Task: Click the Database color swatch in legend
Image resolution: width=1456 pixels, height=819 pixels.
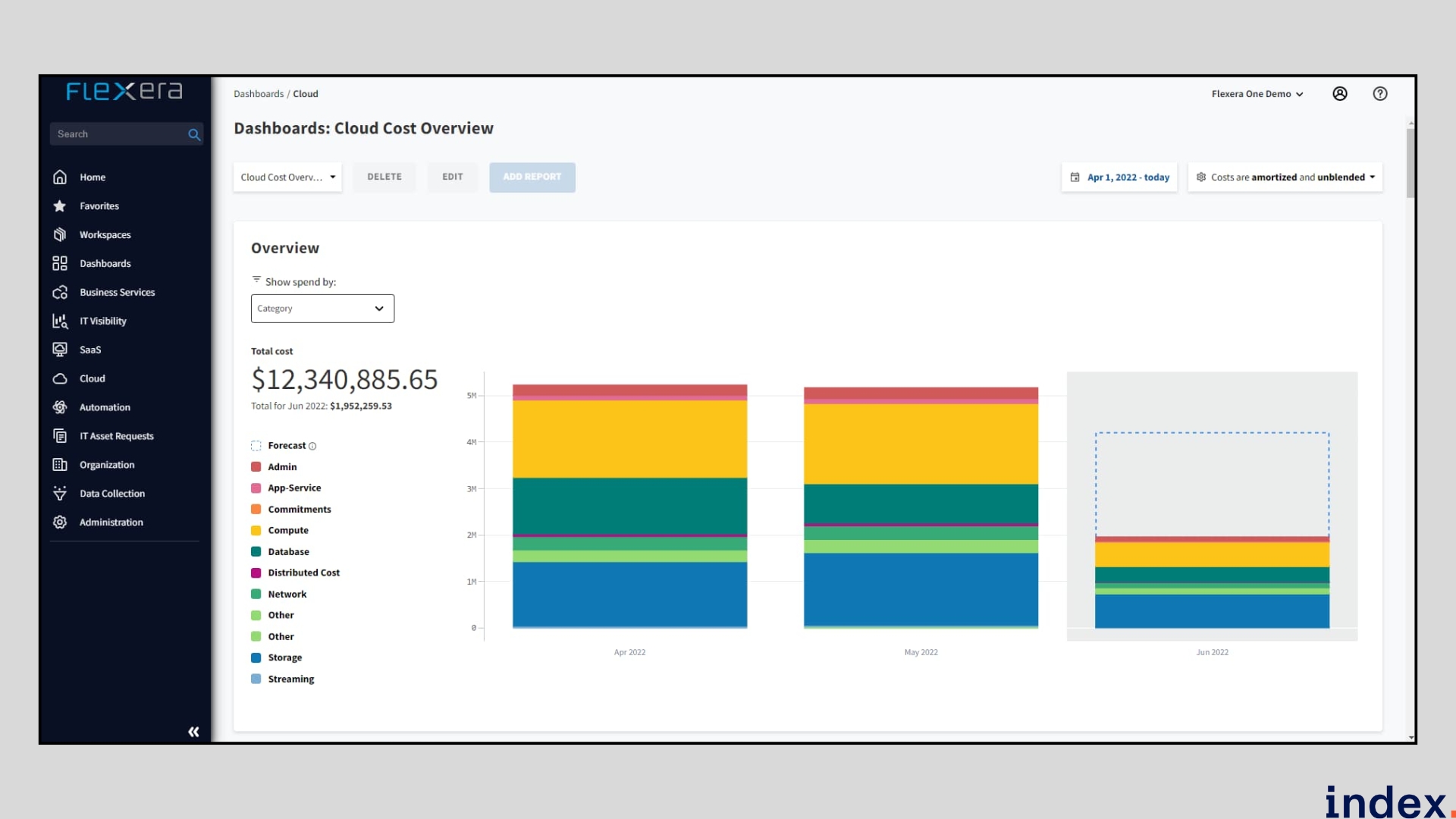Action: click(256, 551)
